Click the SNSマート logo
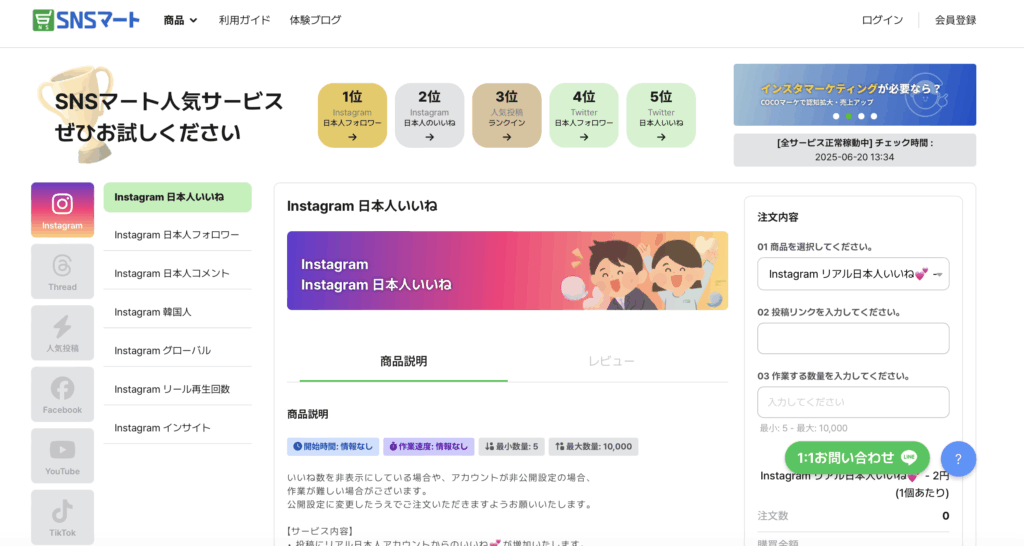Viewport: 1024px width, 546px height. coord(86,20)
